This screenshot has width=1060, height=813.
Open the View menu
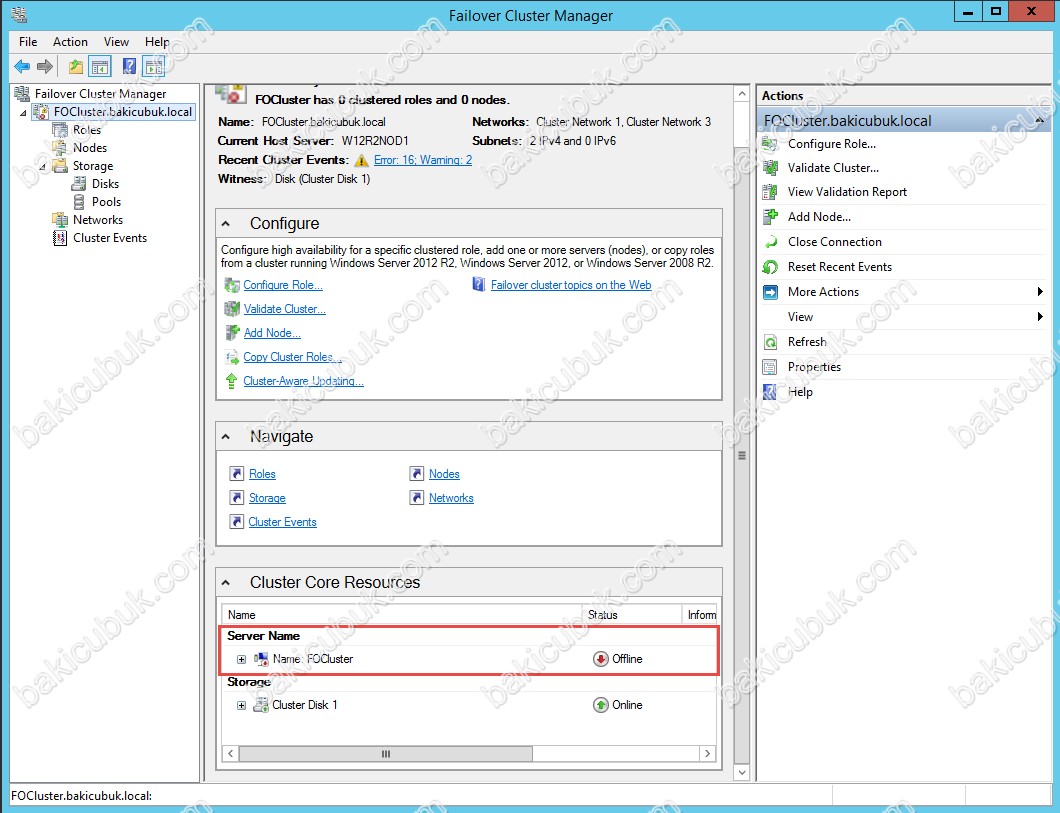click(x=116, y=42)
